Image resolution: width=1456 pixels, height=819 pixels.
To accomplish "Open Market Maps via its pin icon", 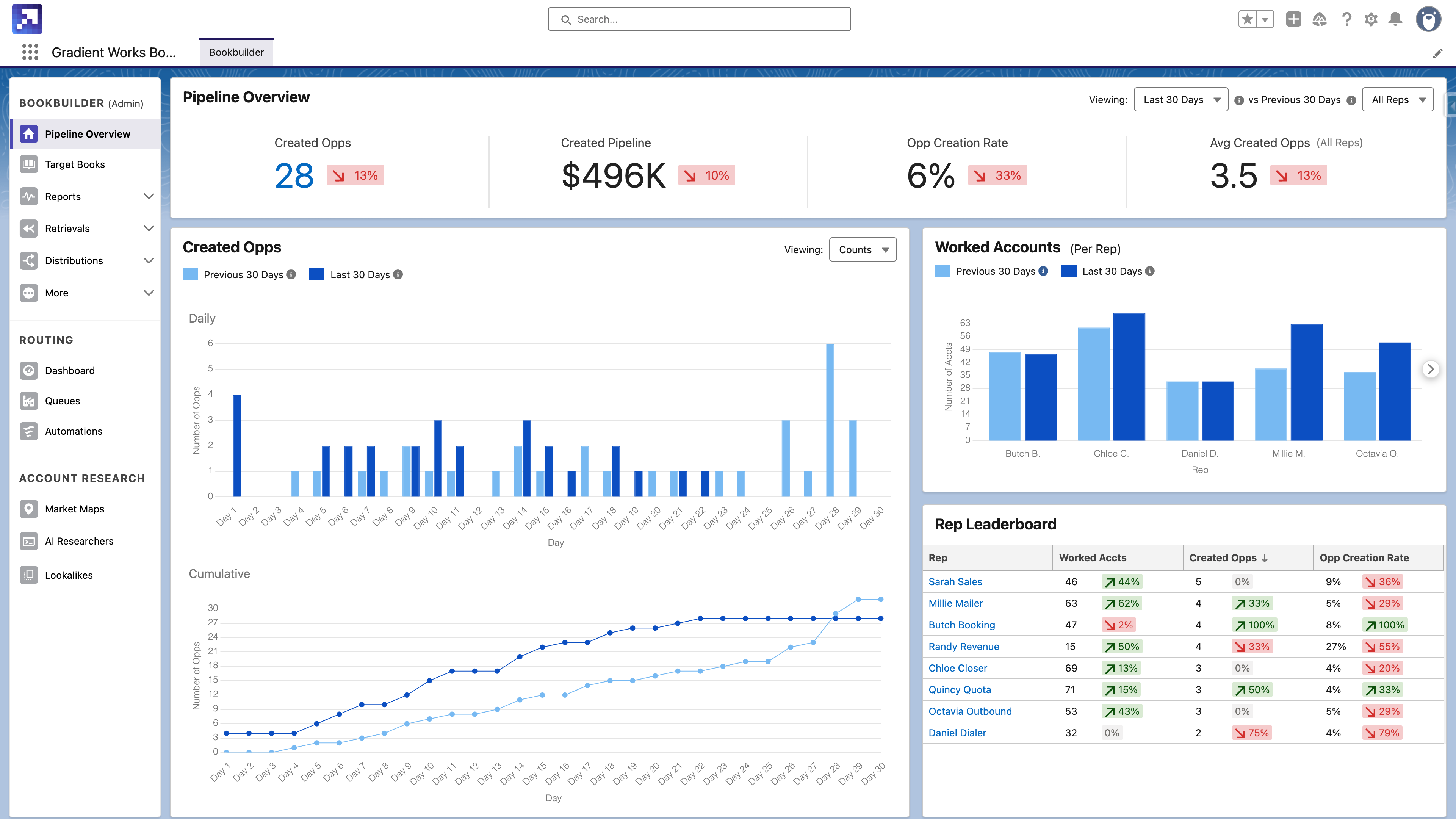I will tap(28, 509).
